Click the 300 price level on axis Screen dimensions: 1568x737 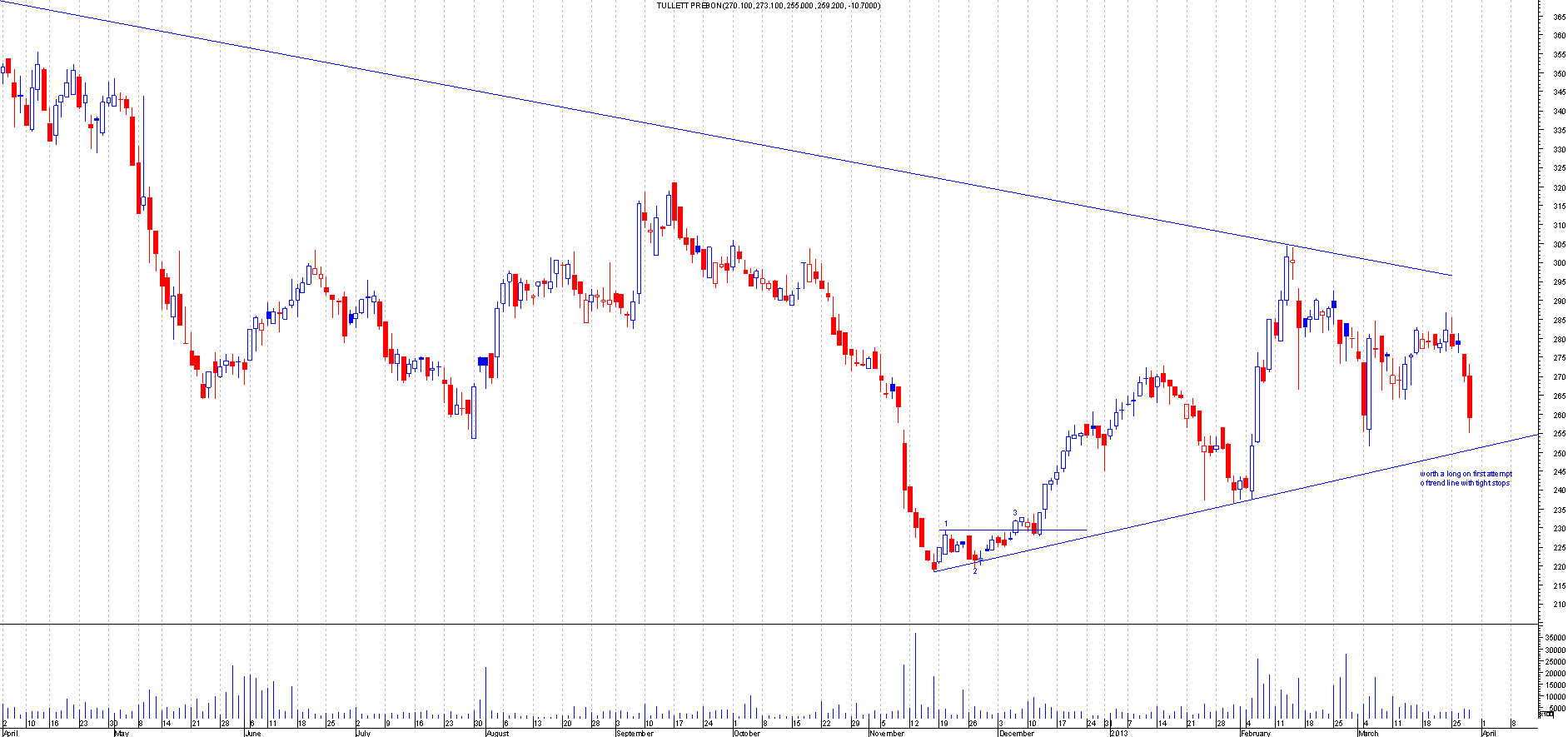pyautogui.click(x=1558, y=263)
